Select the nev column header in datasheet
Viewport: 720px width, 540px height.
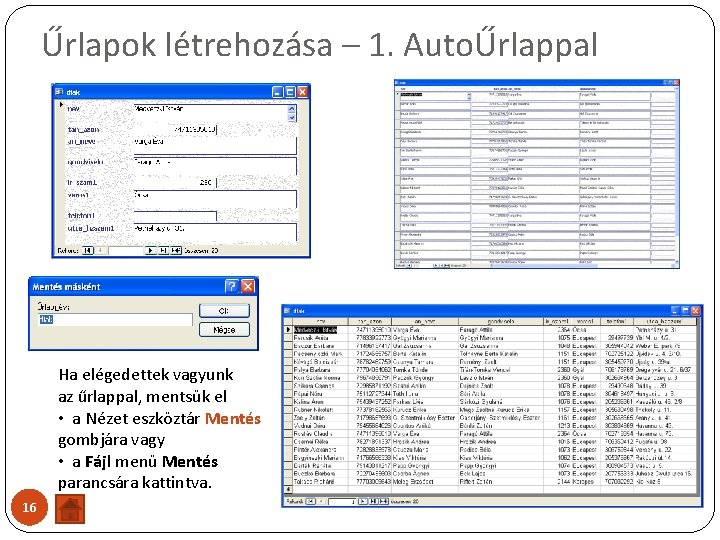pyautogui.click(x=321, y=321)
